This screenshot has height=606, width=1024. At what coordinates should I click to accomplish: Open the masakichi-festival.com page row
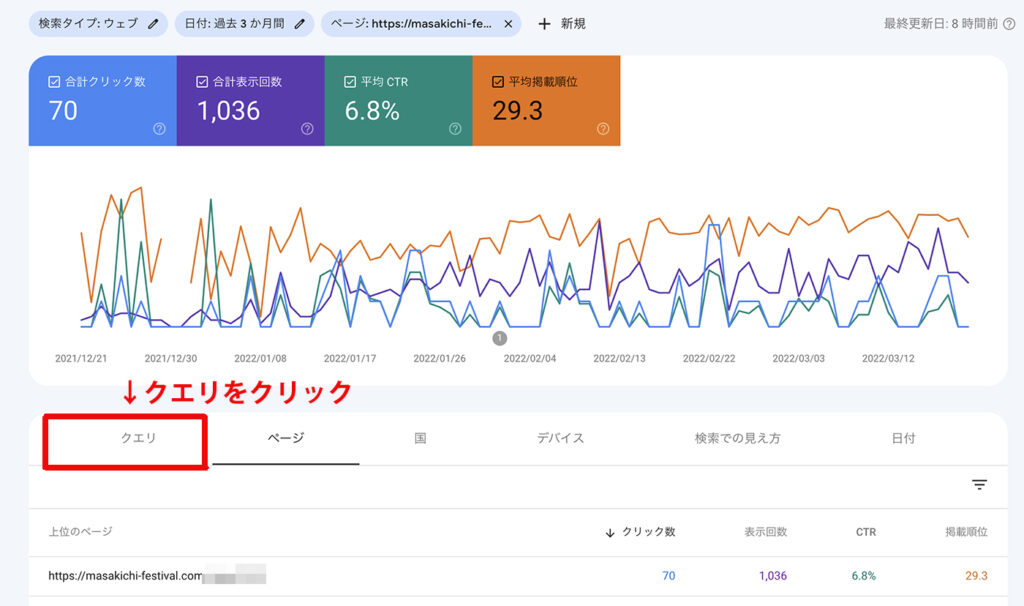click(518, 576)
